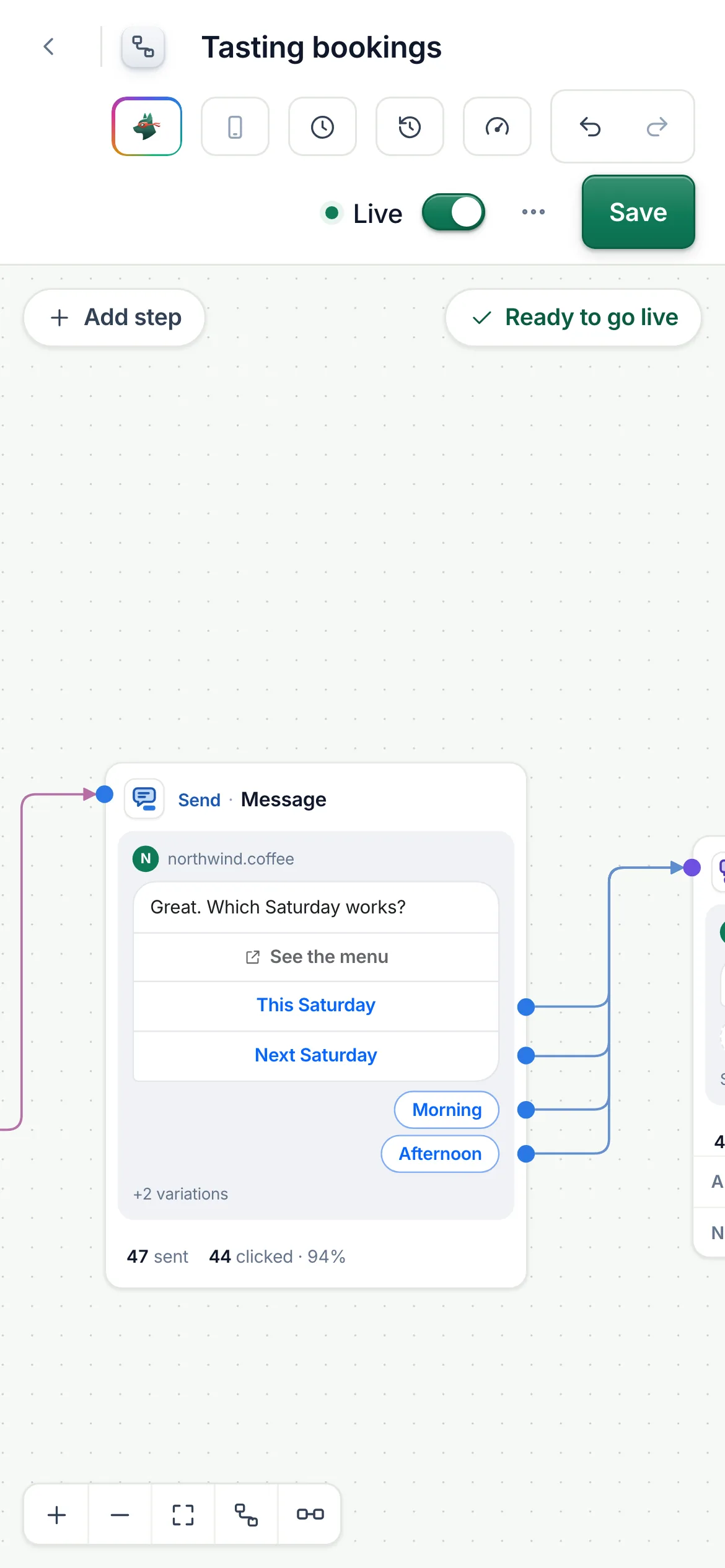This screenshot has height=1568, width=725.
Task: Click the Morning output connector dot
Action: pos(526,1110)
